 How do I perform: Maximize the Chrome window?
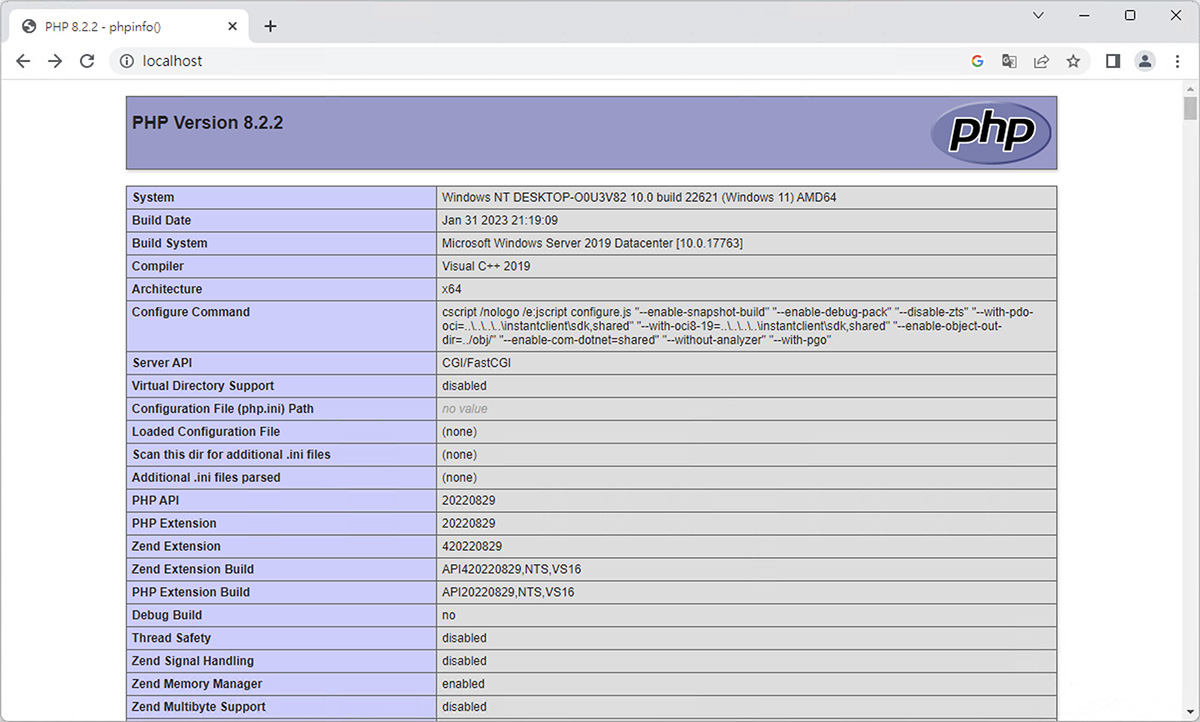pyautogui.click(x=1130, y=15)
